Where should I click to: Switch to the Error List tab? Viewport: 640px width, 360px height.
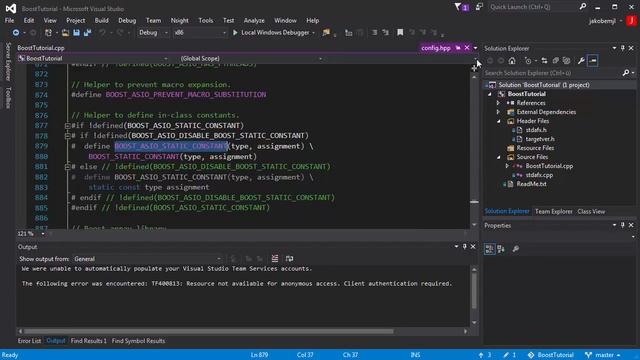tap(29, 341)
